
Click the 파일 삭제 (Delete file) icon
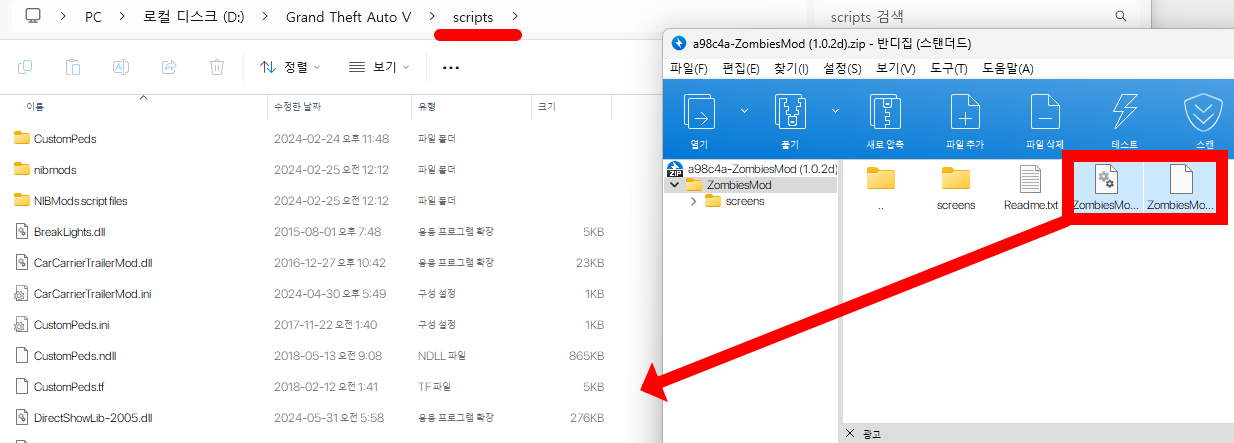(x=1045, y=112)
